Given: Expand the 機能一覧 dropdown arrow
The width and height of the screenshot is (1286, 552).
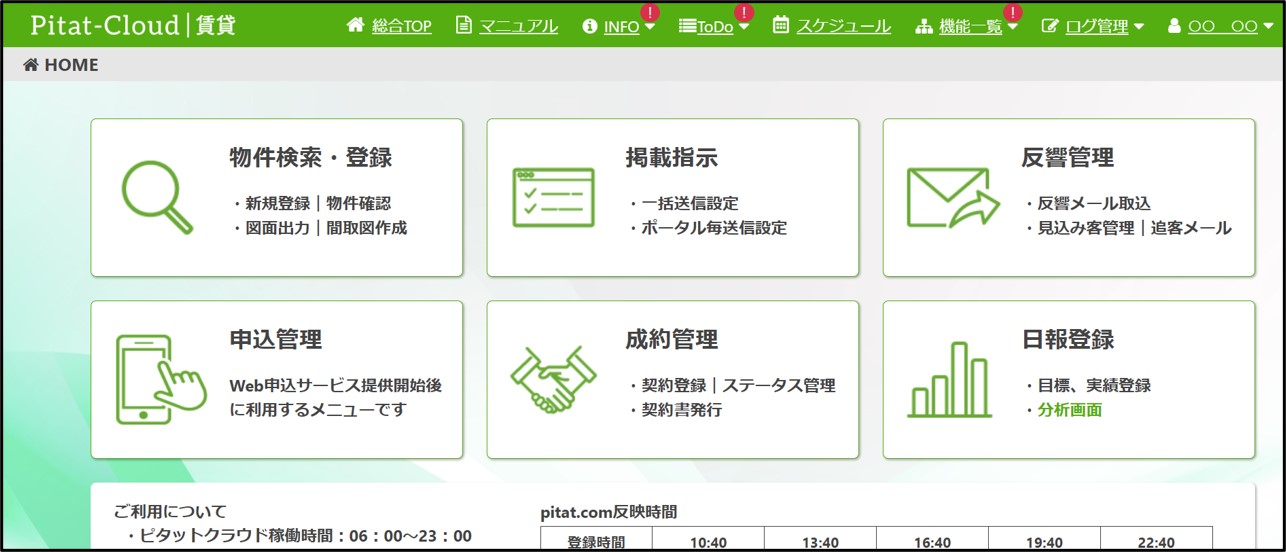Looking at the screenshot, I should click(x=1012, y=28).
